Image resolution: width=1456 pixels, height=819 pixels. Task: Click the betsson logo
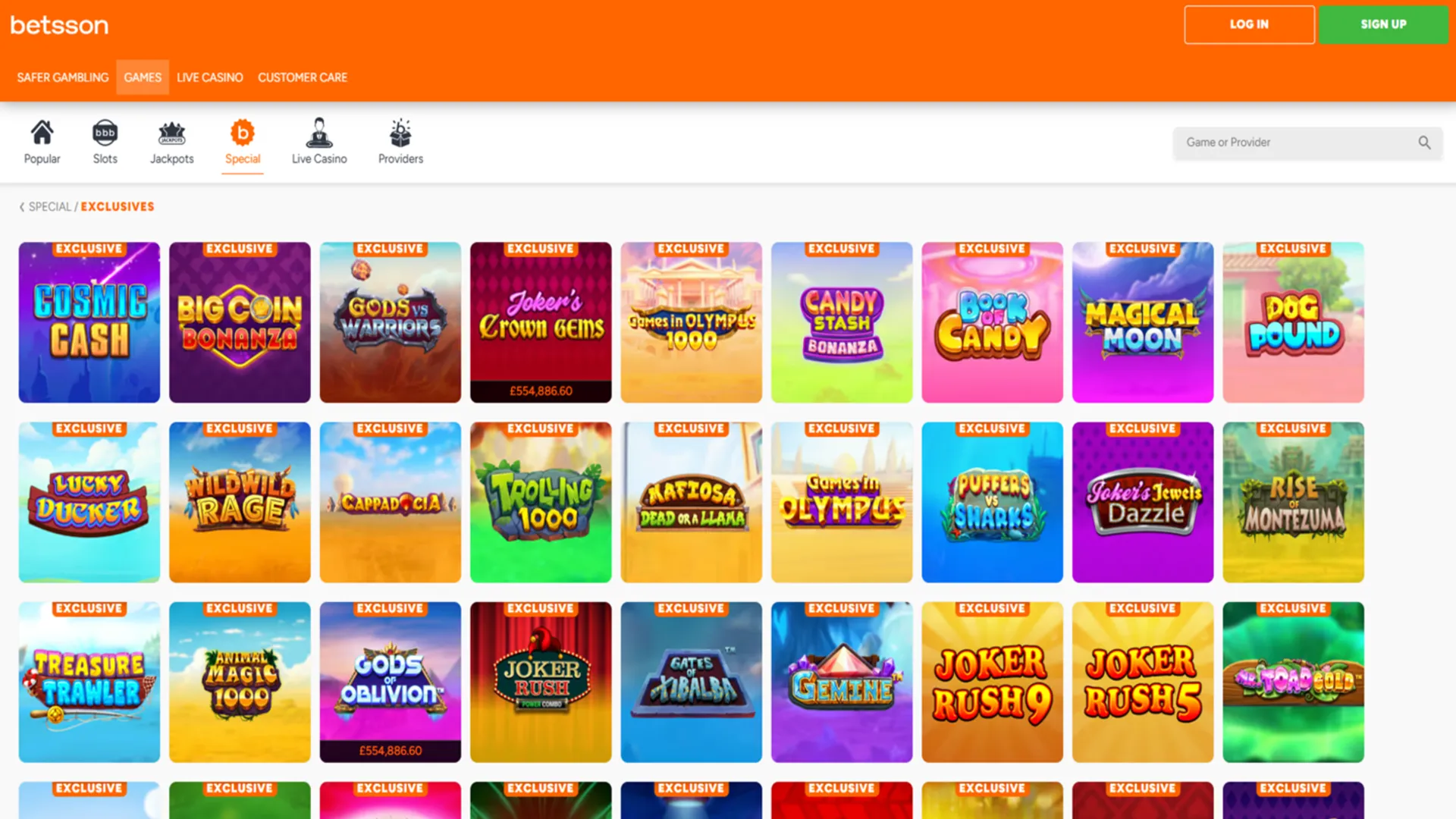tap(59, 25)
